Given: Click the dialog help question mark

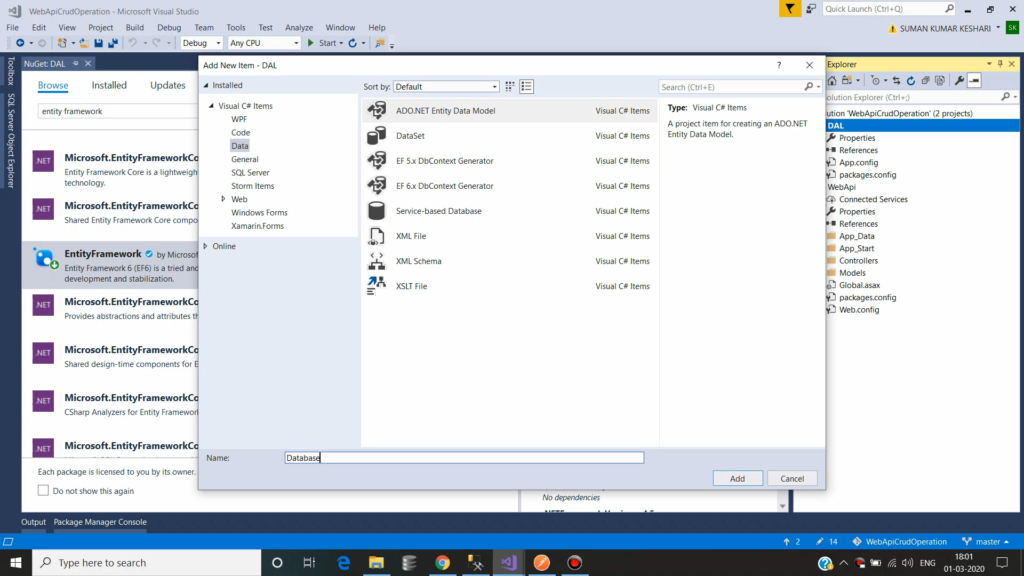Looking at the screenshot, I should tap(778, 65).
